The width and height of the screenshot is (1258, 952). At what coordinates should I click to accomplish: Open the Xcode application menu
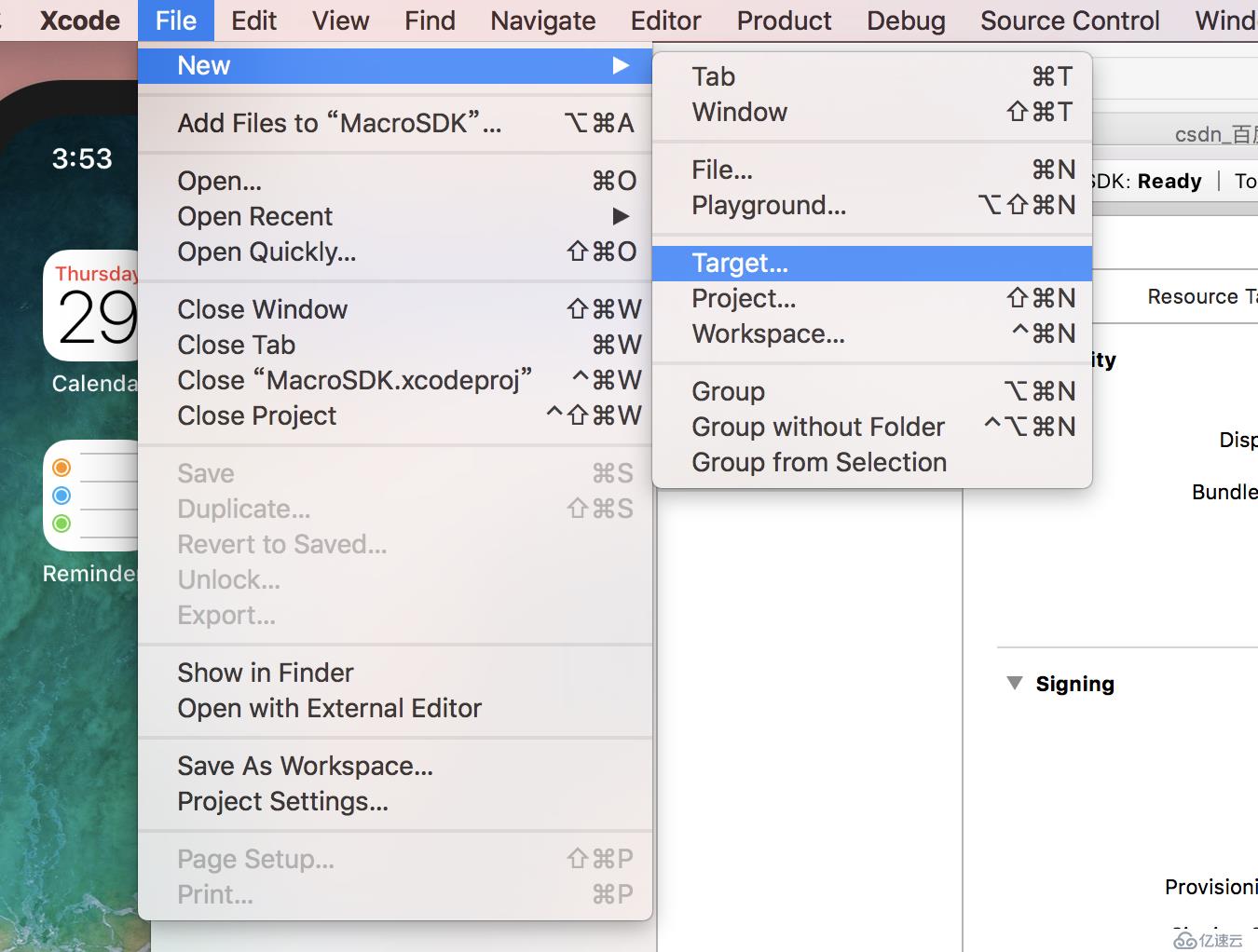pyautogui.click(x=79, y=20)
